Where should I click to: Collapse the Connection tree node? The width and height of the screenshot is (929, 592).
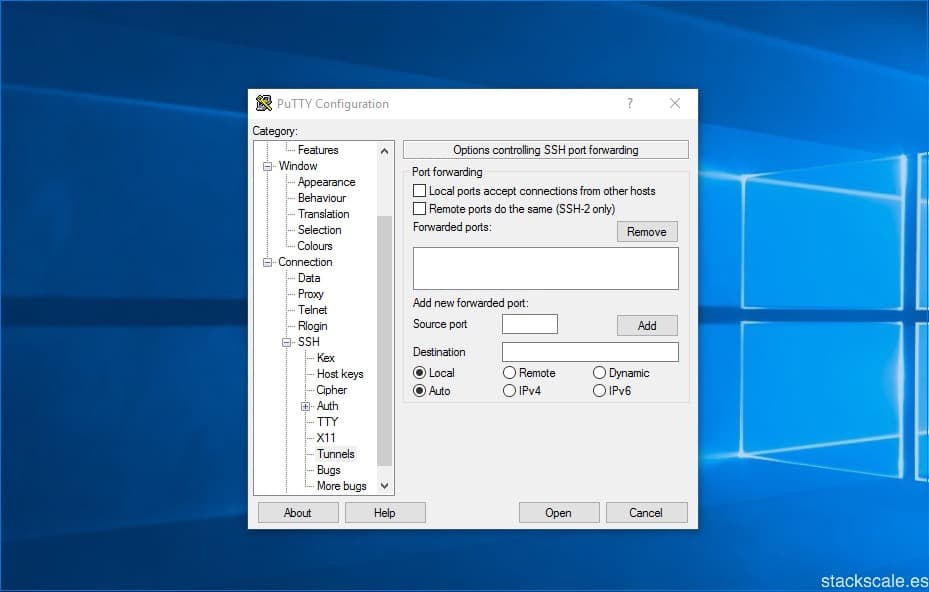coord(267,262)
